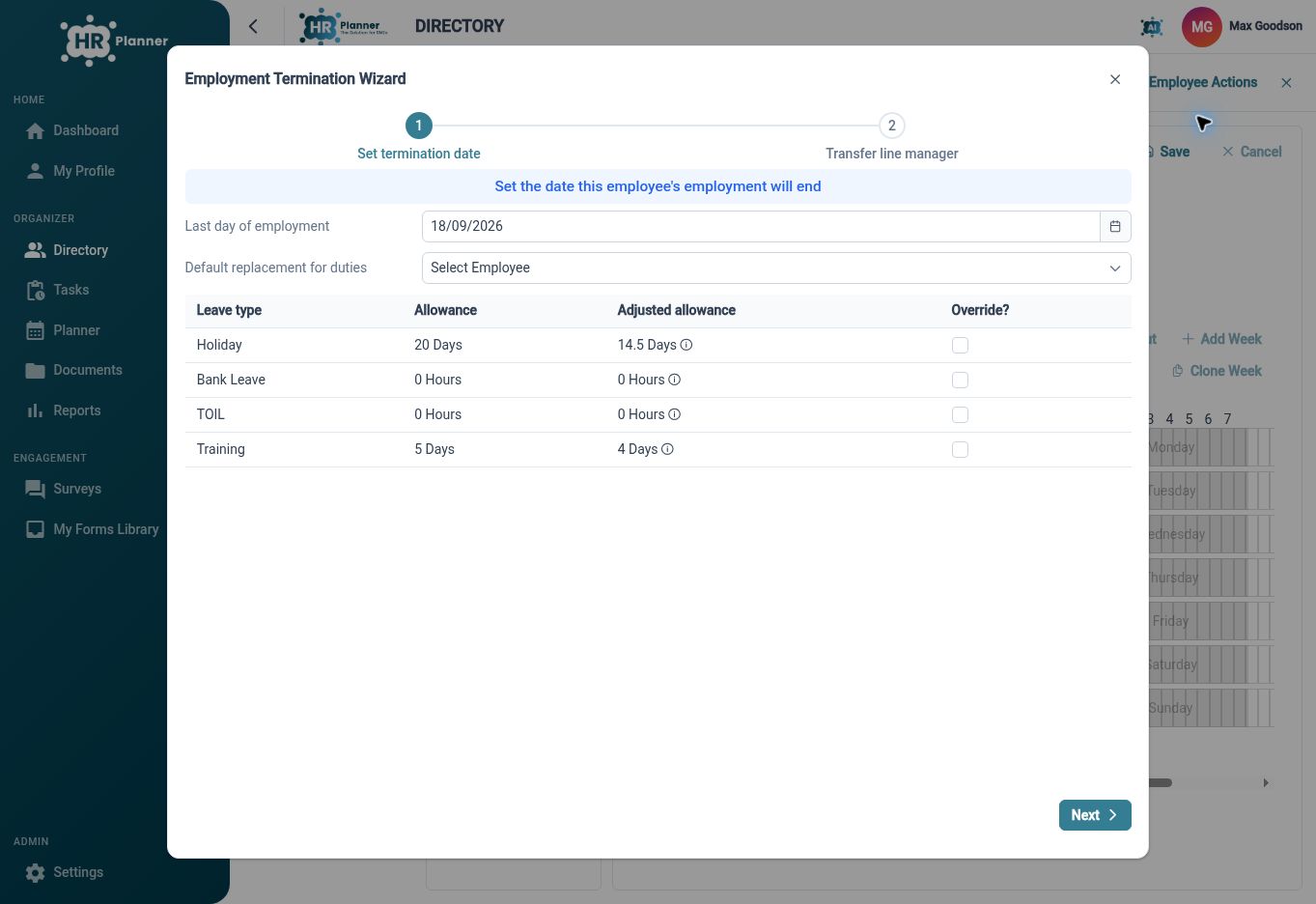Click the Bank Leave adjusted allowance info icon
Image resolution: width=1316 pixels, height=904 pixels.
(x=675, y=380)
